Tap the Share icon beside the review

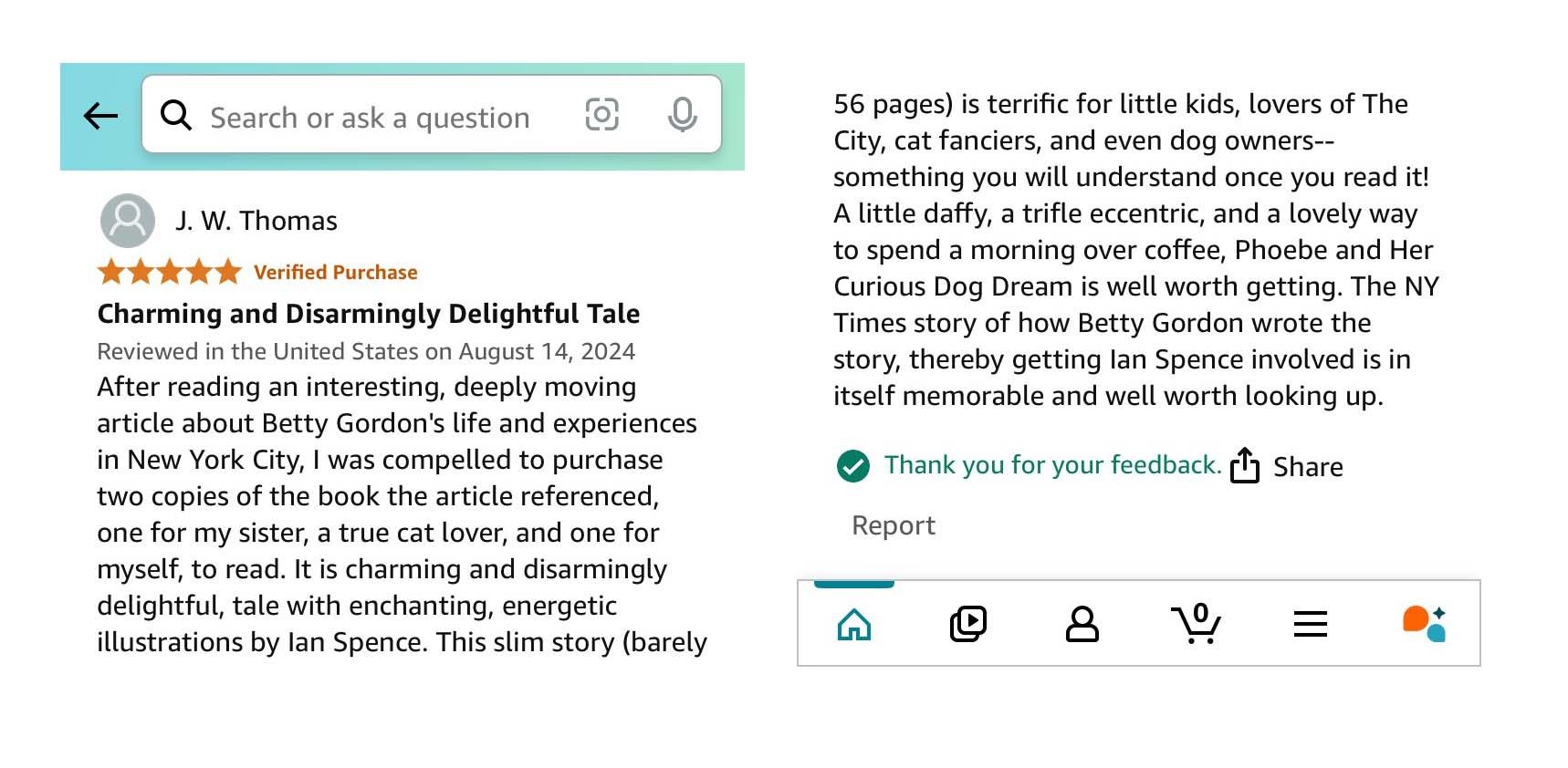1245,465
